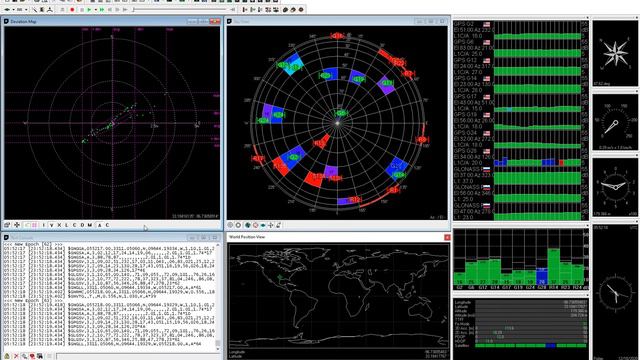The image size is (640, 360).
Task: Click the teal oval icon in Sky View toolbar
Action: pos(263,225)
